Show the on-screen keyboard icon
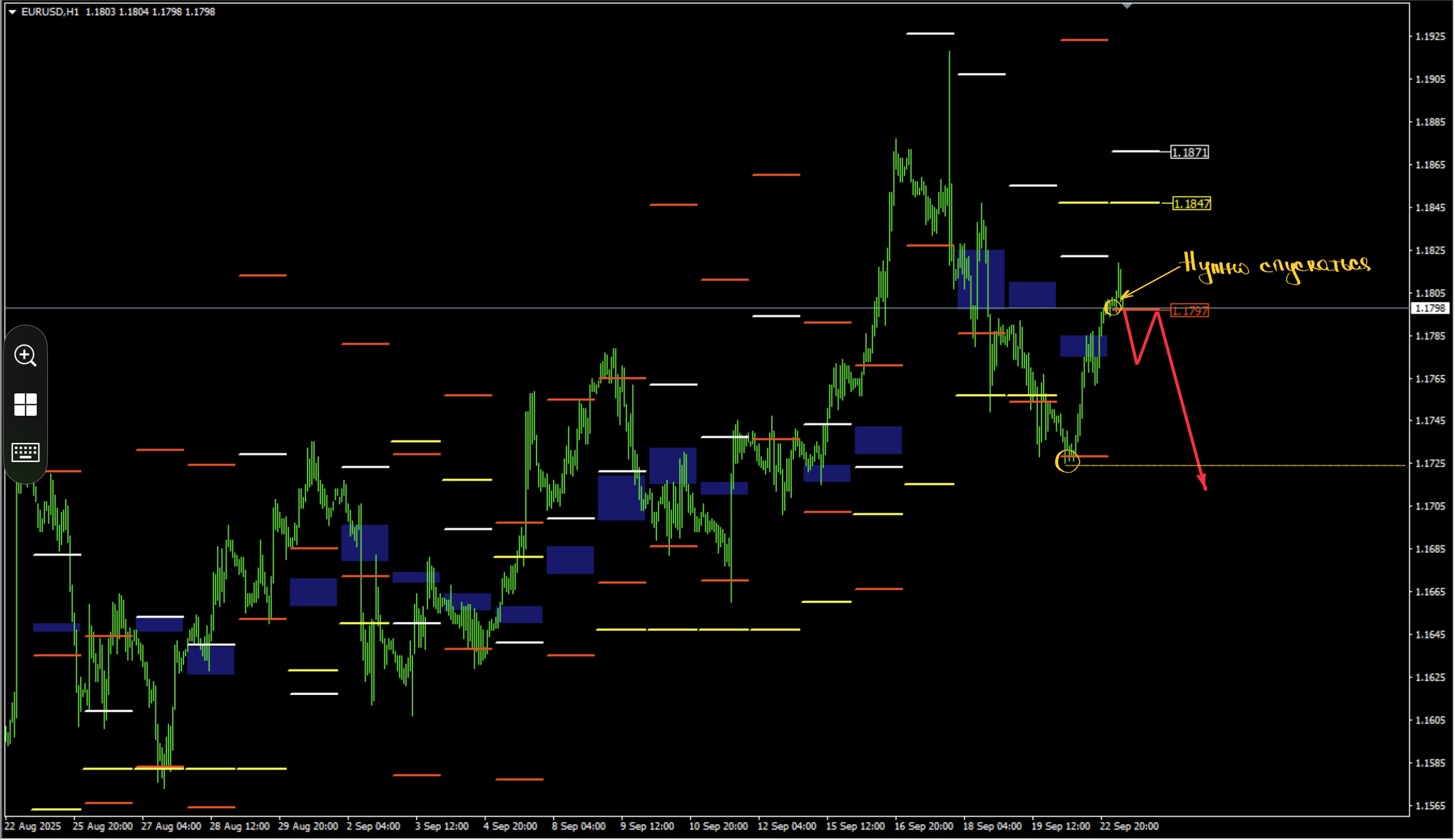1455x840 pixels. pos(26,452)
